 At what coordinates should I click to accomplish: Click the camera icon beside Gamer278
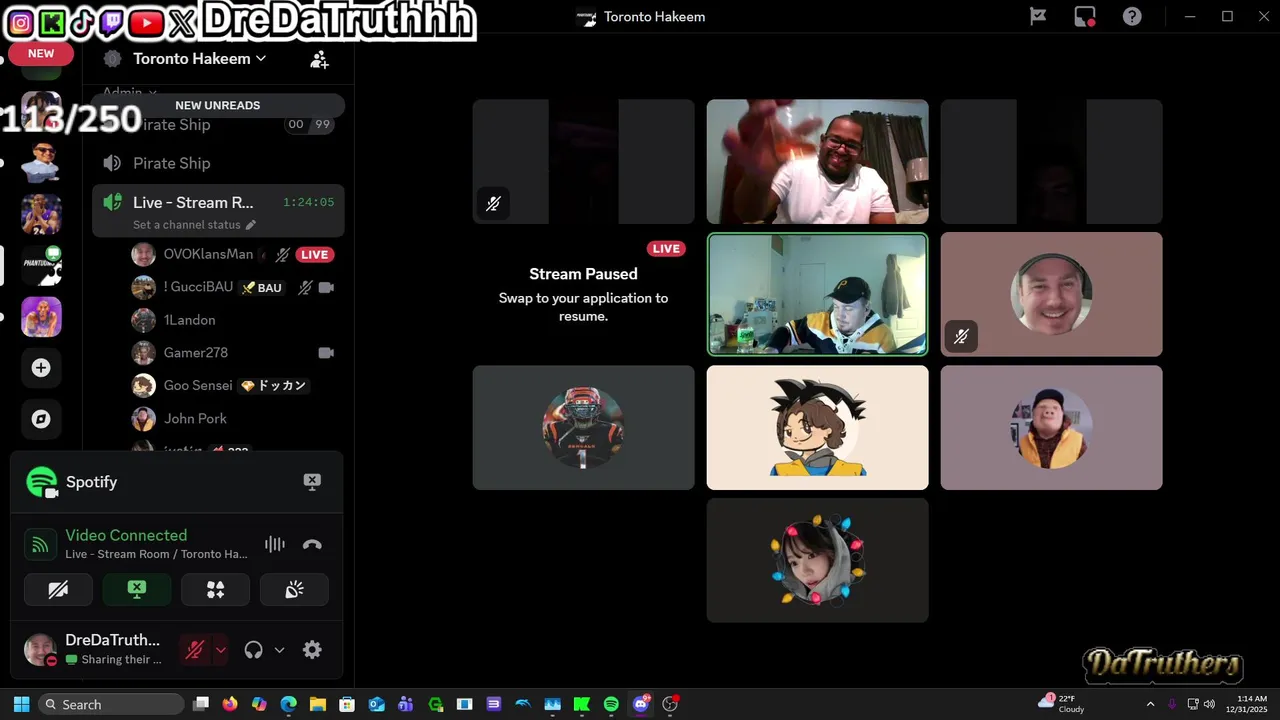point(325,353)
